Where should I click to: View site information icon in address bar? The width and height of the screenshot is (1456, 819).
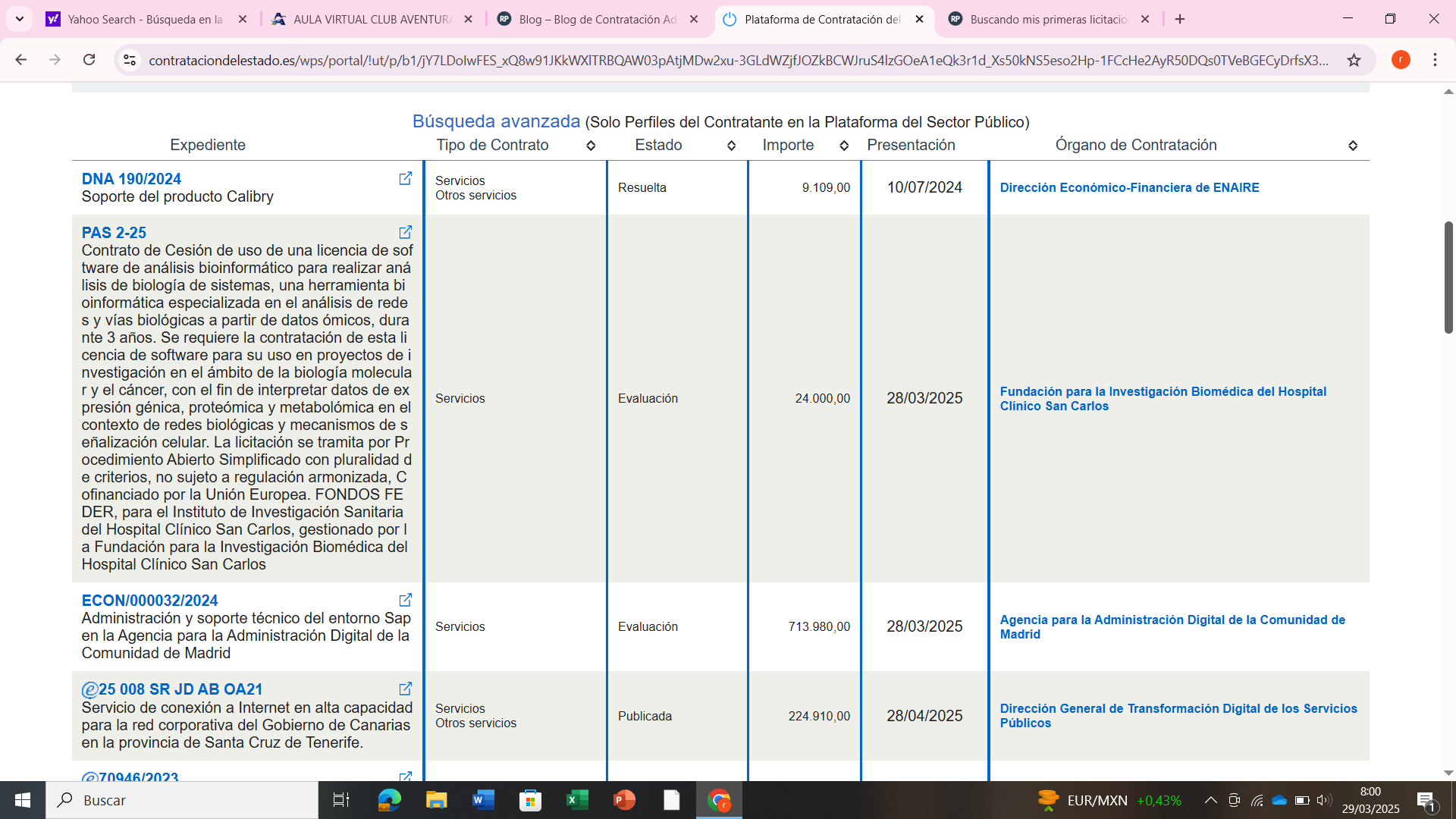point(130,60)
